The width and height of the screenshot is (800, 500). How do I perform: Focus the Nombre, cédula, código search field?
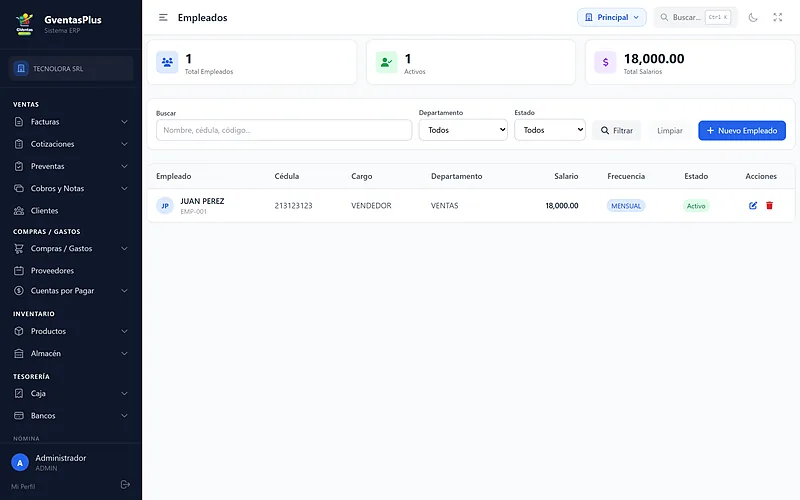[284, 130]
